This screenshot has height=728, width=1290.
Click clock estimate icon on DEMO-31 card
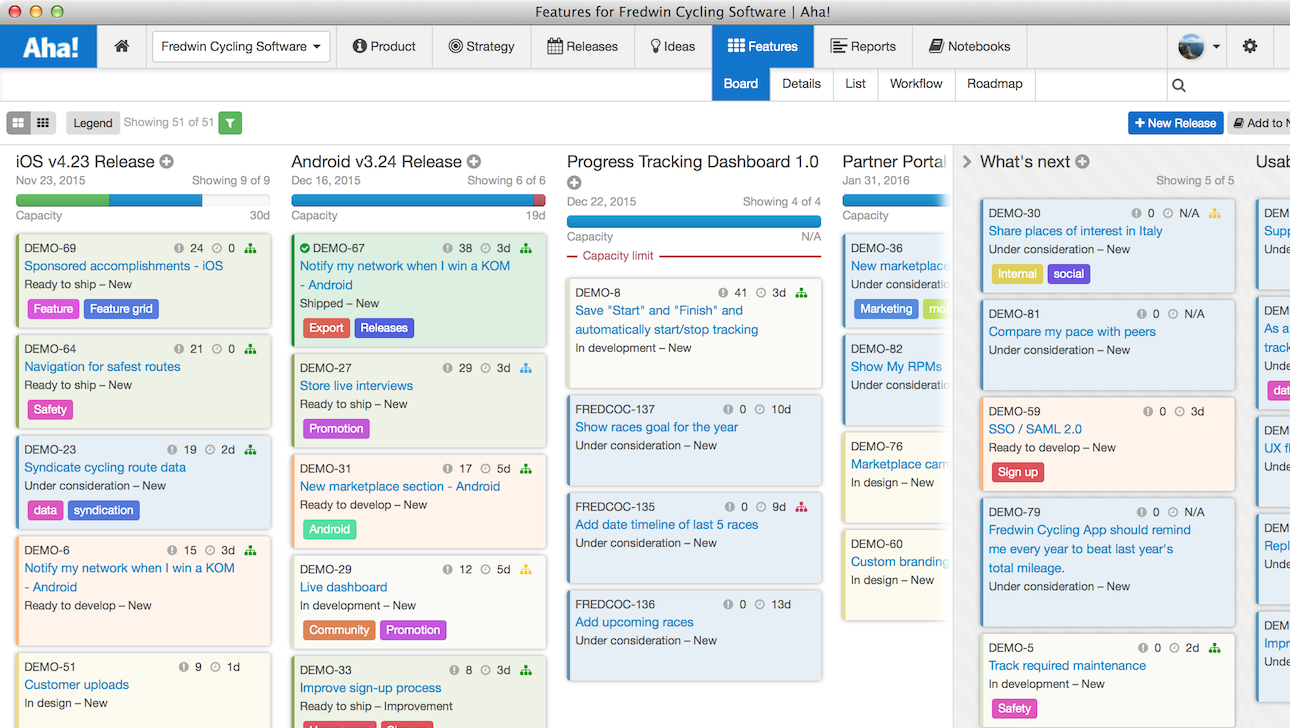485,469
